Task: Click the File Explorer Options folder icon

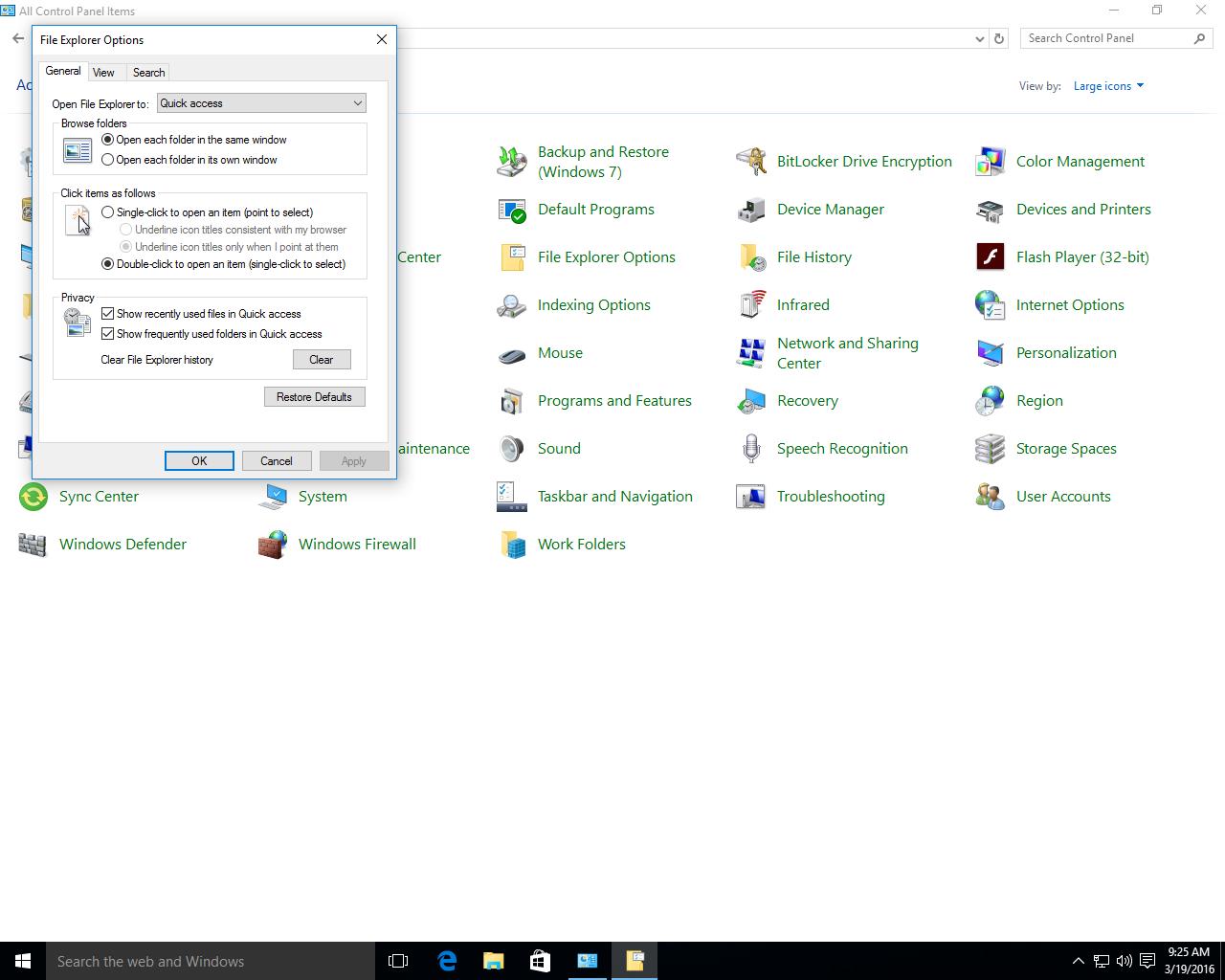Action: pos(512,257)
